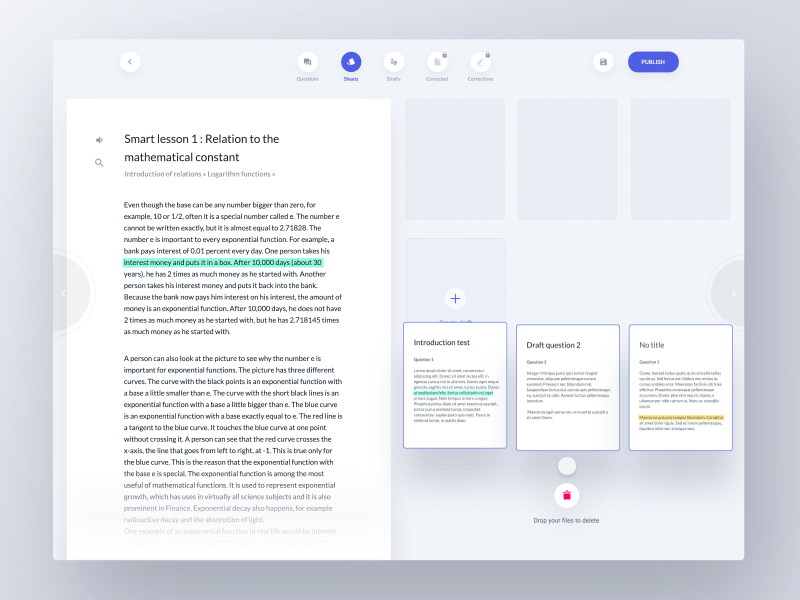The width and height of the screenshot is (800, 600).
Task: Open the Draft question 2 card
Action: [568, 387]
